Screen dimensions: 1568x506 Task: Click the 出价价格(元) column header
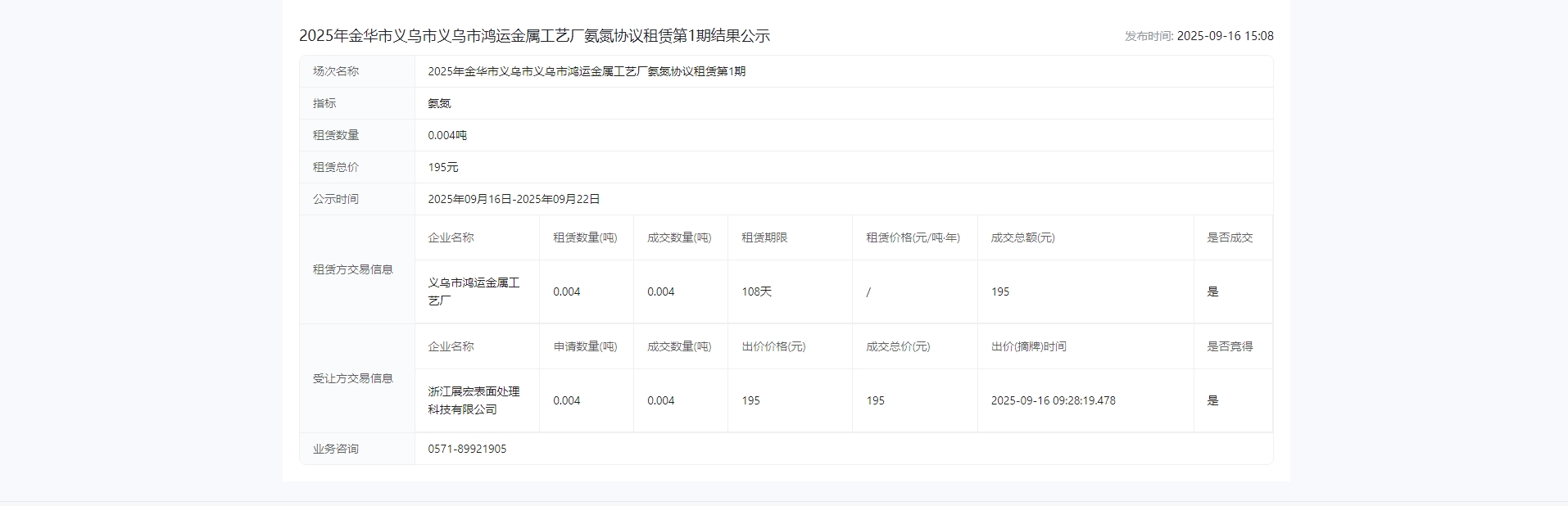tap(773, 346)
